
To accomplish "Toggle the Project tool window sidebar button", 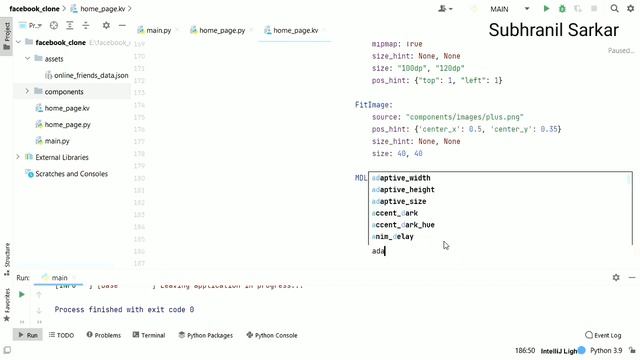I will [7, 36].
